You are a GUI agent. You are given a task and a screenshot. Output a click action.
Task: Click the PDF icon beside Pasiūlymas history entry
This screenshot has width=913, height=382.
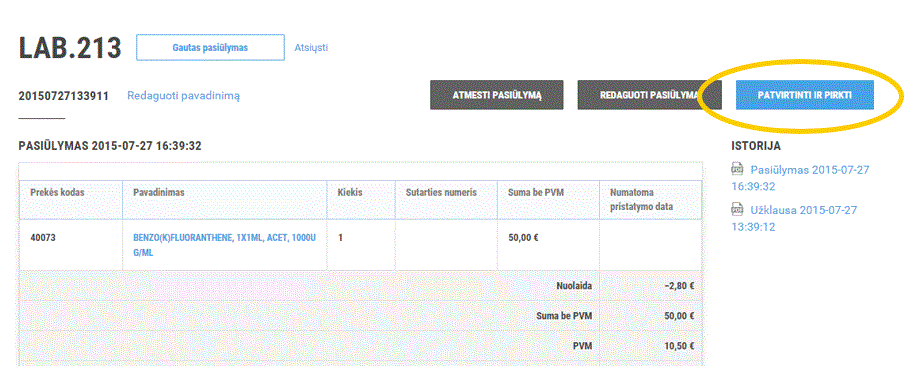(737, 169)
